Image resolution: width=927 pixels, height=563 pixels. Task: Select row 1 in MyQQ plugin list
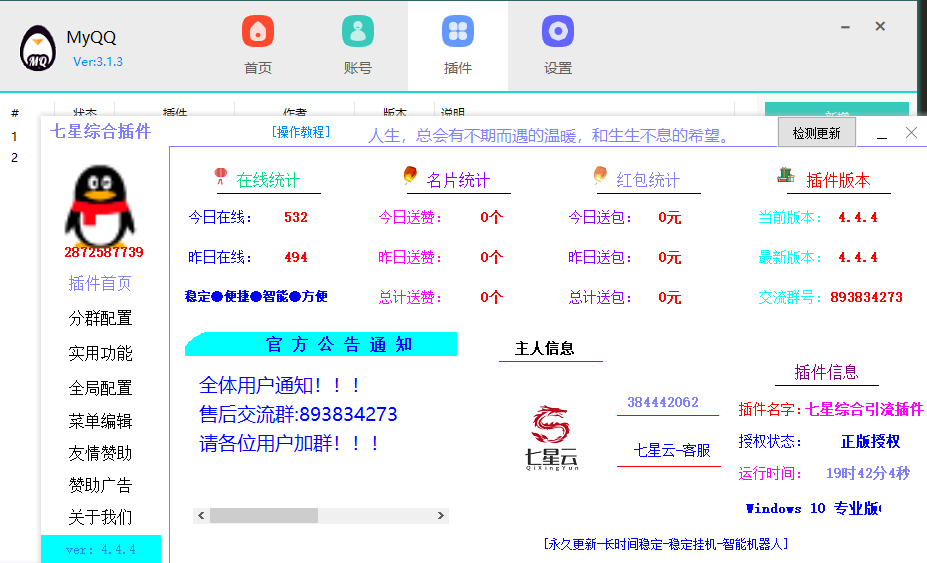click(x=14, y=137)
